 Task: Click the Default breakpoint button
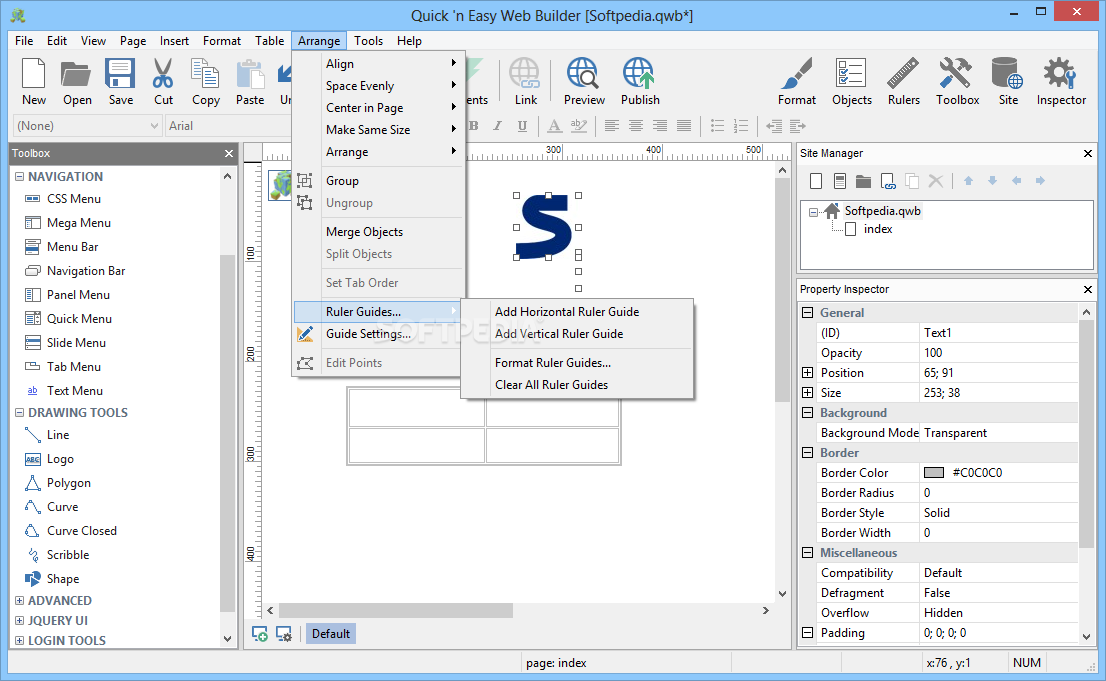click(x=330, y=634)
